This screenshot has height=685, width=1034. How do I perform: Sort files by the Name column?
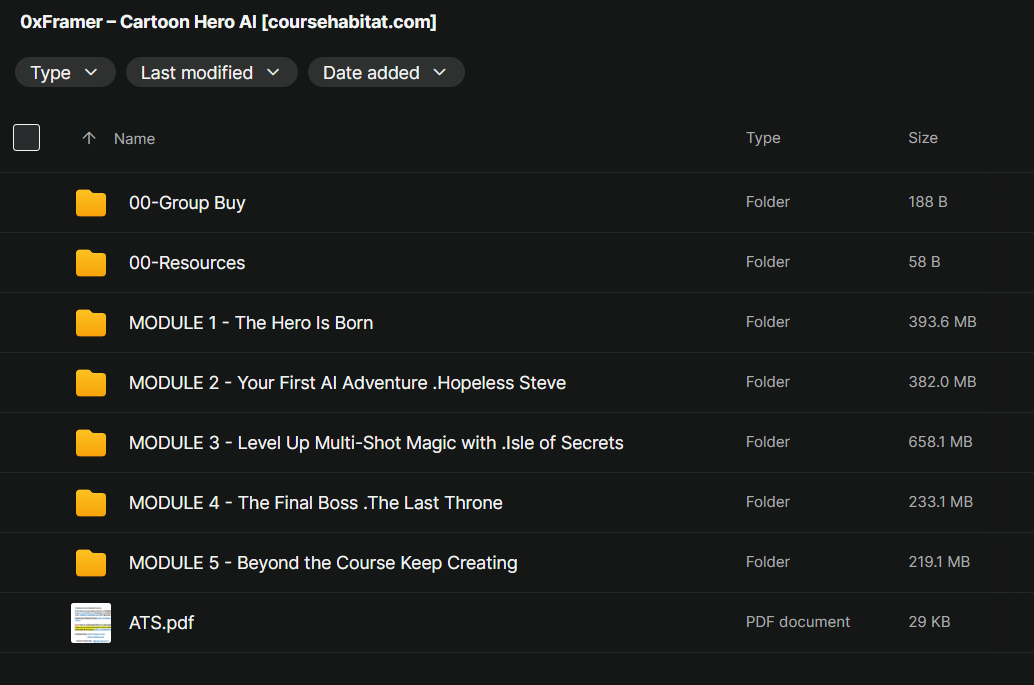pyautogui.click(x=134, y=139)
